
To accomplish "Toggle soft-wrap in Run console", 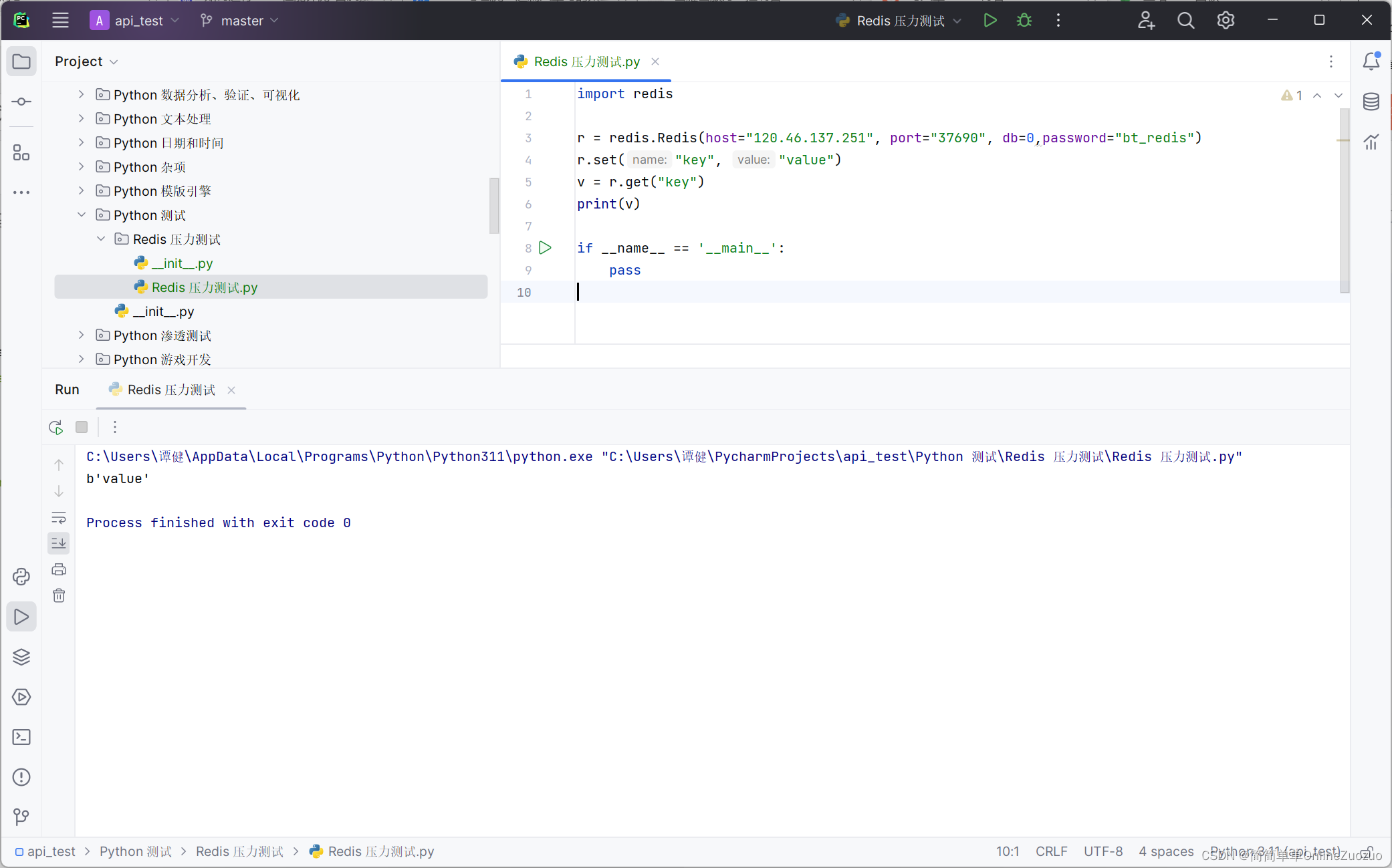I will coord(59,518).
